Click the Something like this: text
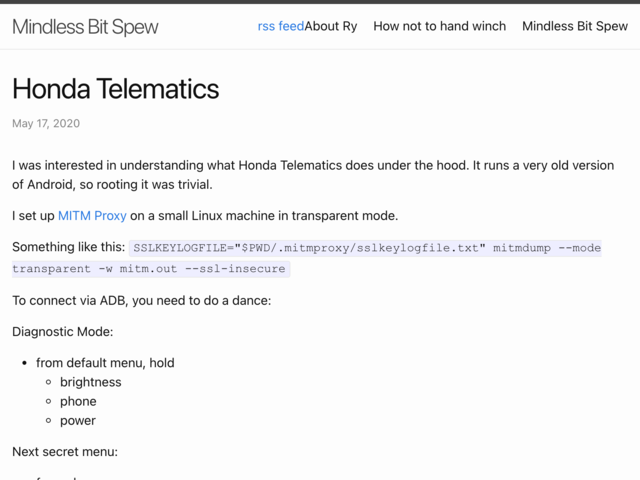This screenshot has width=640, height=480. pyautogui.click(x=69, y=247)
